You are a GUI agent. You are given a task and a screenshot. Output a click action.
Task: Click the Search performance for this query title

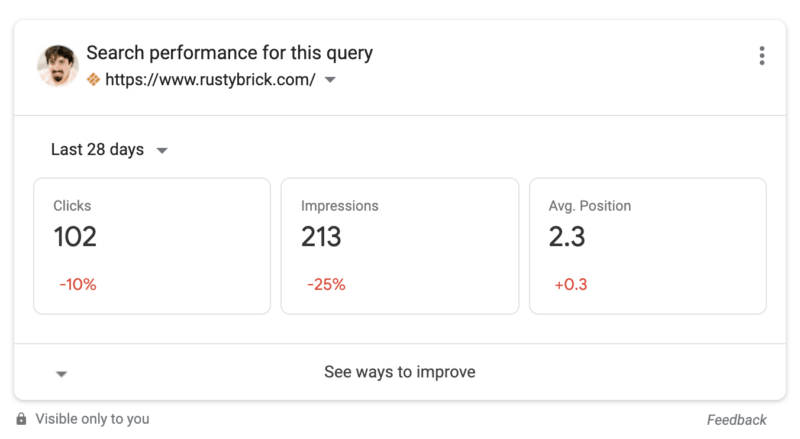point(229,53)
